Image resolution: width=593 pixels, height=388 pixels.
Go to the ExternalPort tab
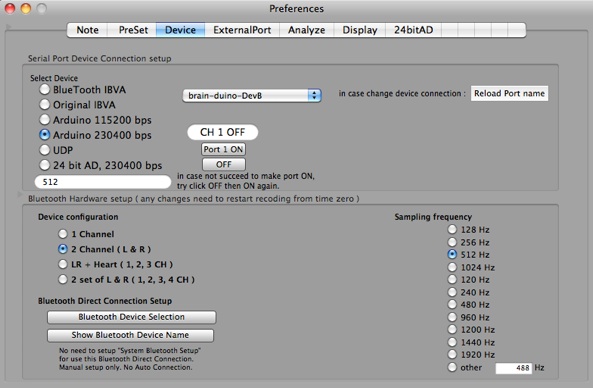click(x=242, y=30)
